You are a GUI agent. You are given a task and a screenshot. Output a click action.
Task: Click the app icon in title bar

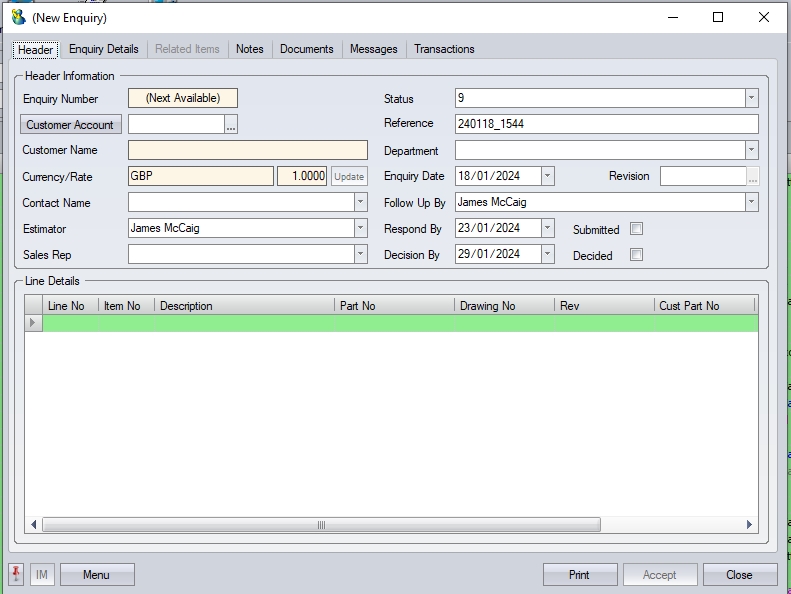pyautogui.click(x=18, y=17)
